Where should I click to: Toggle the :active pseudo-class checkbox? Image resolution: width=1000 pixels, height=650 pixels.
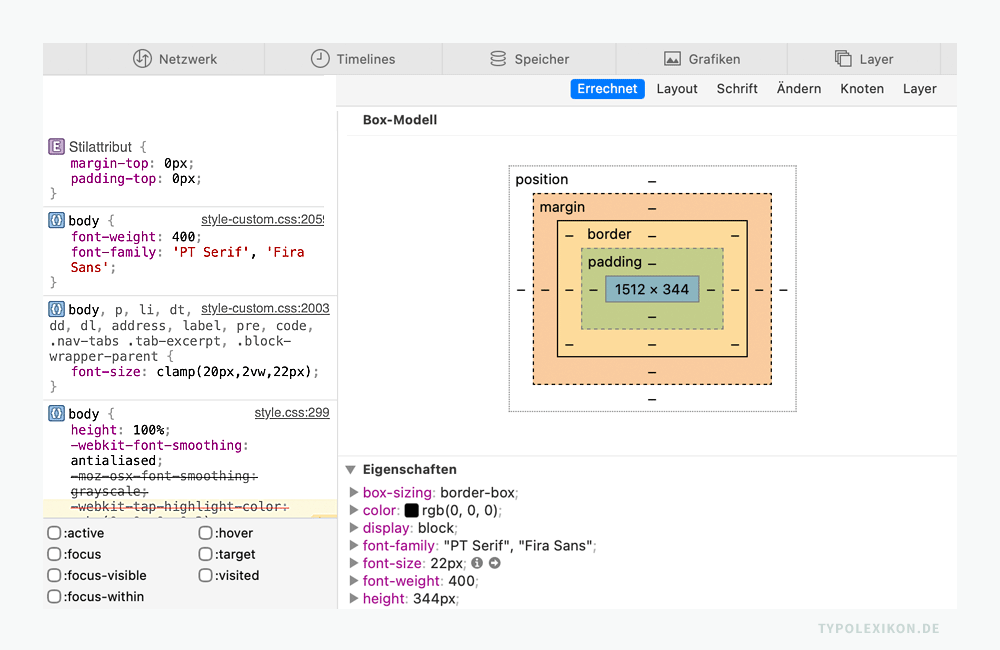click(55, 533)
